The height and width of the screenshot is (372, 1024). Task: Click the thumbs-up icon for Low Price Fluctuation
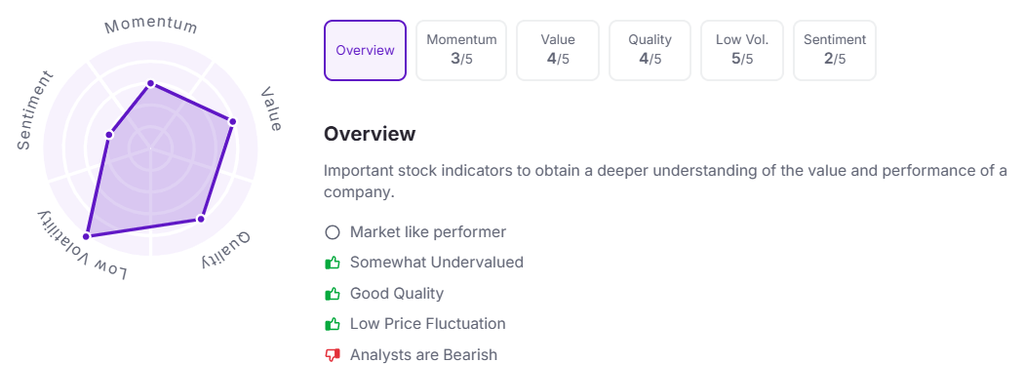coord(332,324)
